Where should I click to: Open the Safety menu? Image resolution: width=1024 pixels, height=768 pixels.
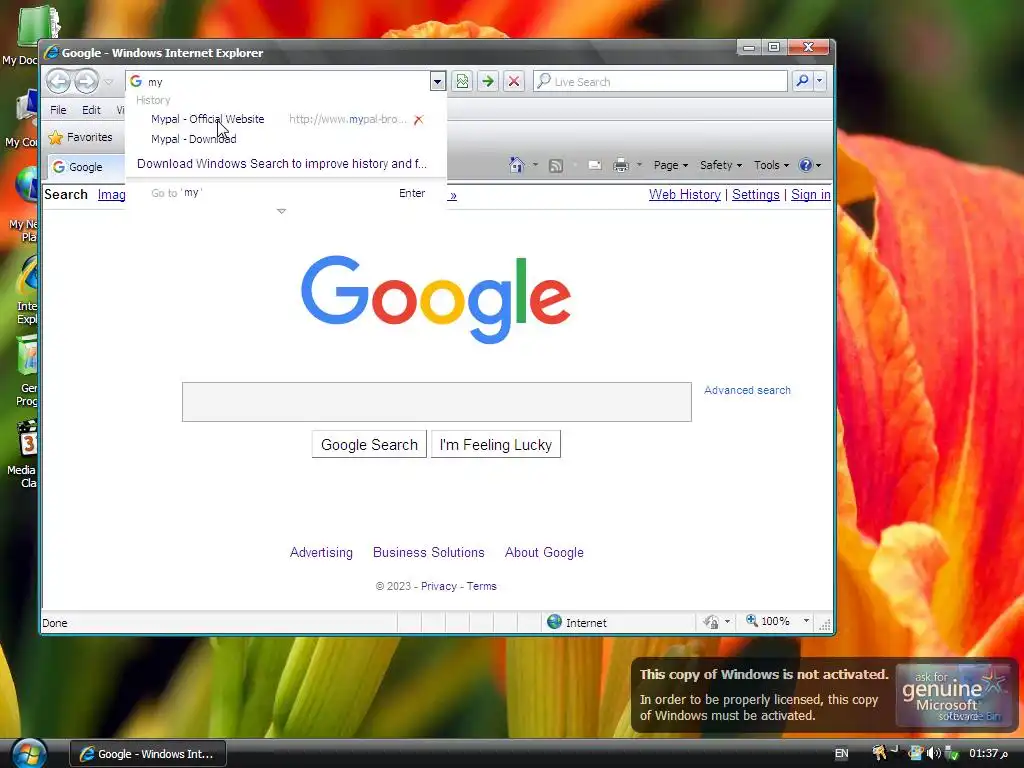pyautogui.click(x=721, y=165)
